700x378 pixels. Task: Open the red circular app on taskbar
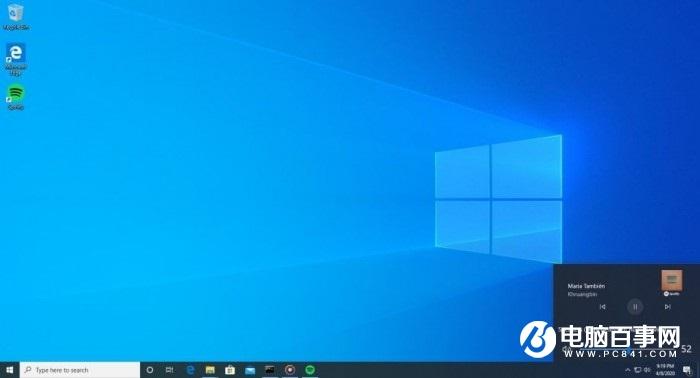(290, 370)
